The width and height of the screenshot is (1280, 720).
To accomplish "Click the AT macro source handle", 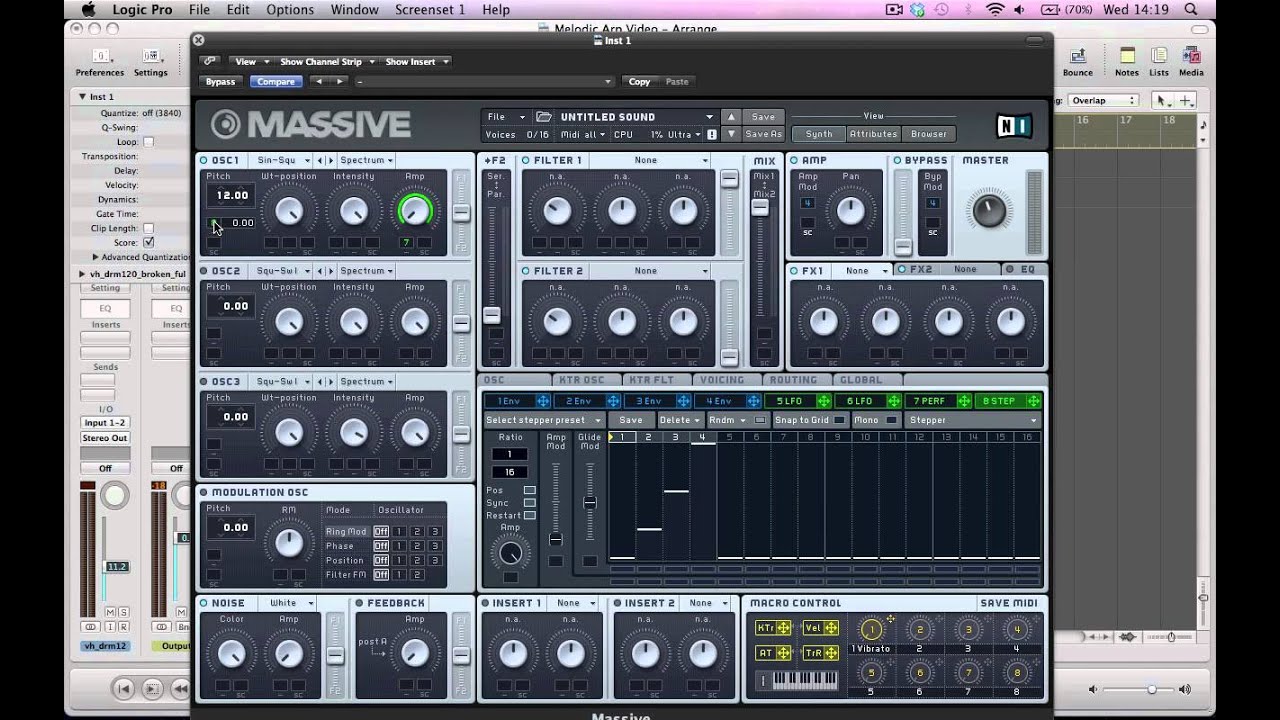I will tap(784, 654).
